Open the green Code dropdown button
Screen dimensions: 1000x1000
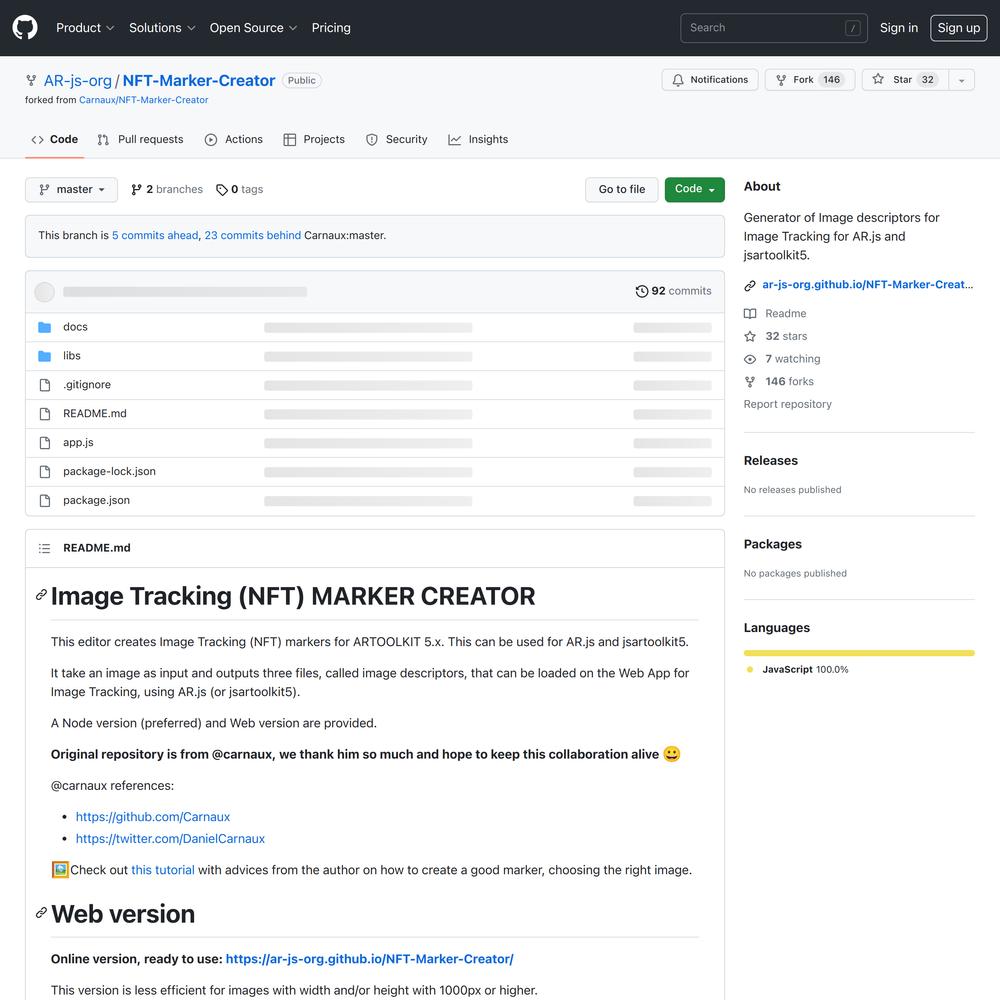click(695, 189)
